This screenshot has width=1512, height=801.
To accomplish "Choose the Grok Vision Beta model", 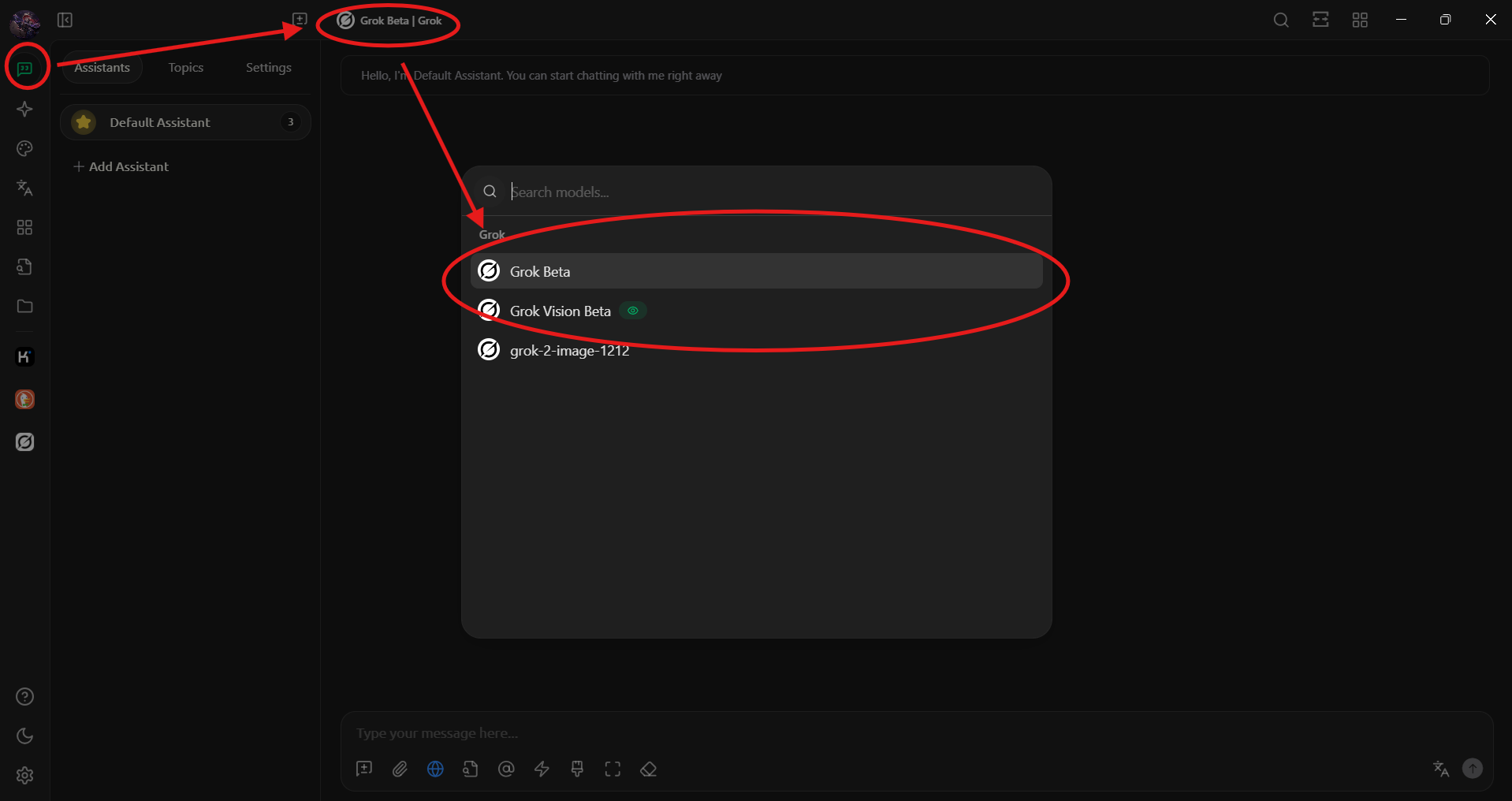I will [x=757, y=311].
